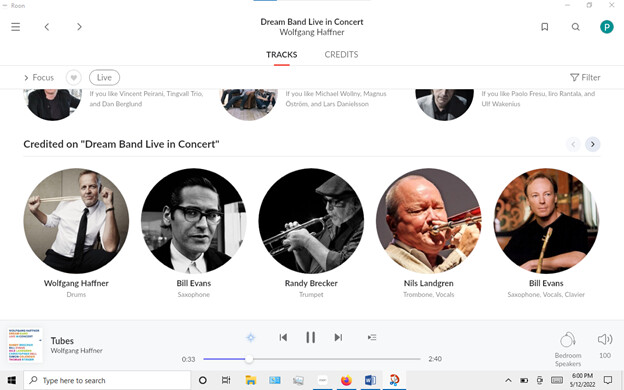Launch Firefox from taskbar
624x390 pixels.
pyautogui.click(x=346, y=380)
